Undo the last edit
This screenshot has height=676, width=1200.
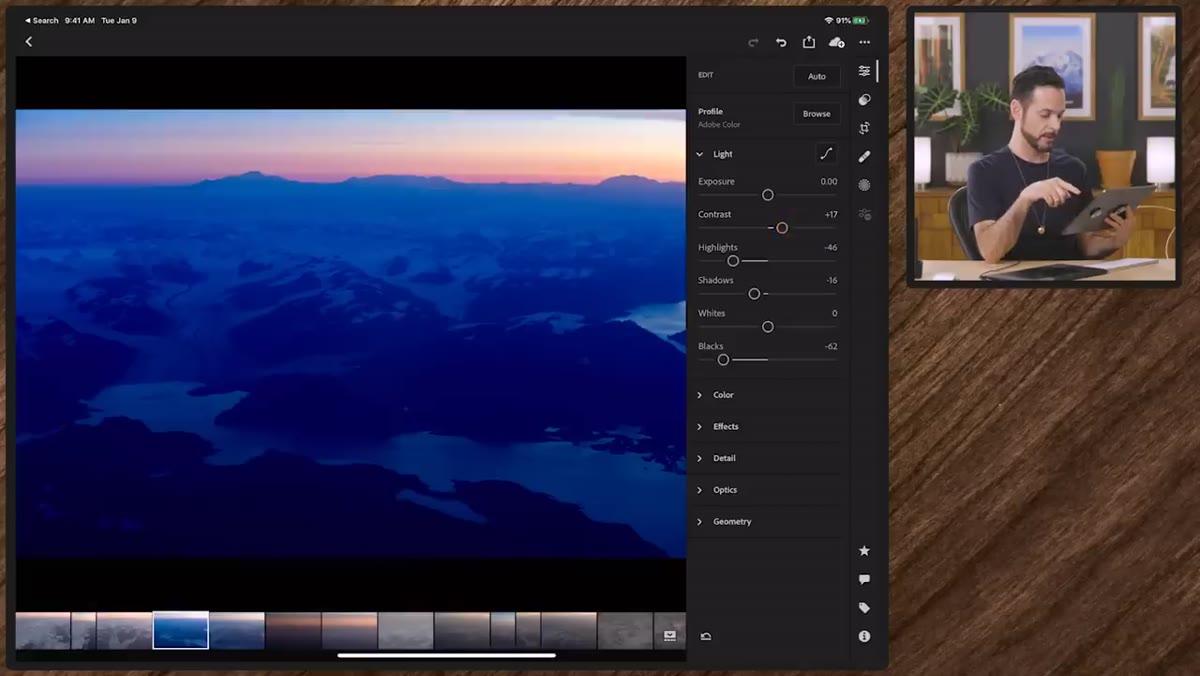coord(781,42)
